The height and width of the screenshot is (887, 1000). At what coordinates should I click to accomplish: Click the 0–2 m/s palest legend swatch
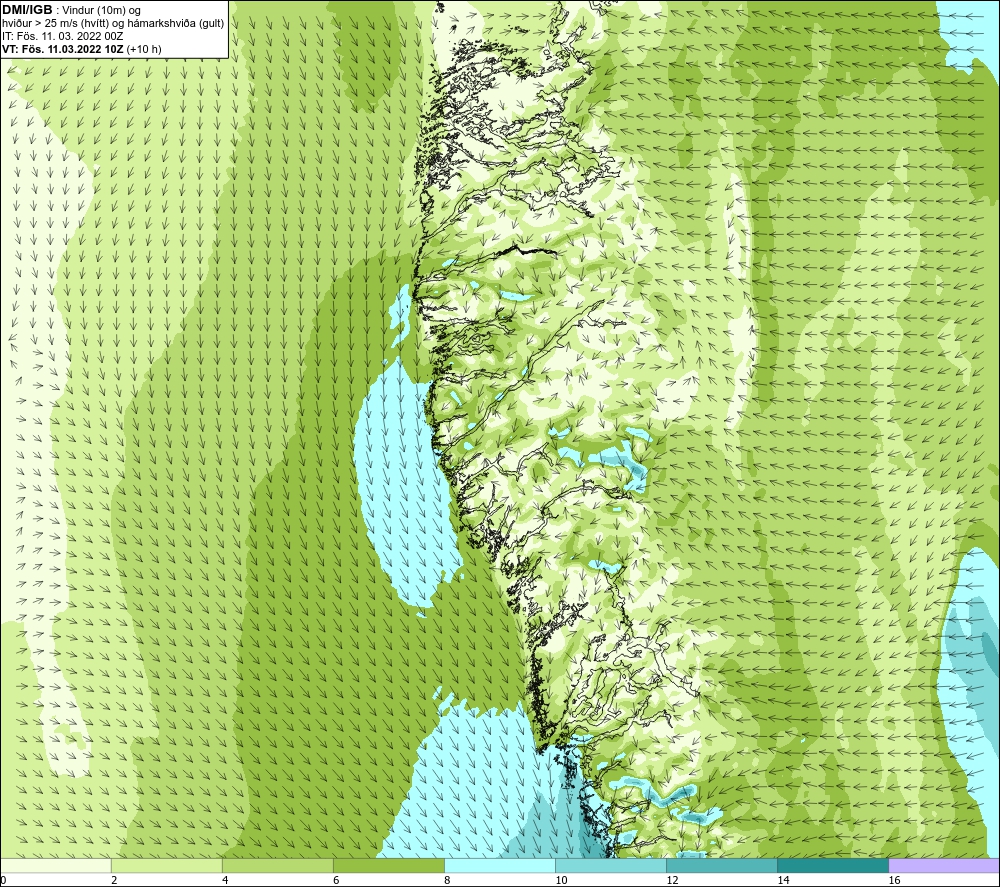pos(56,865)
